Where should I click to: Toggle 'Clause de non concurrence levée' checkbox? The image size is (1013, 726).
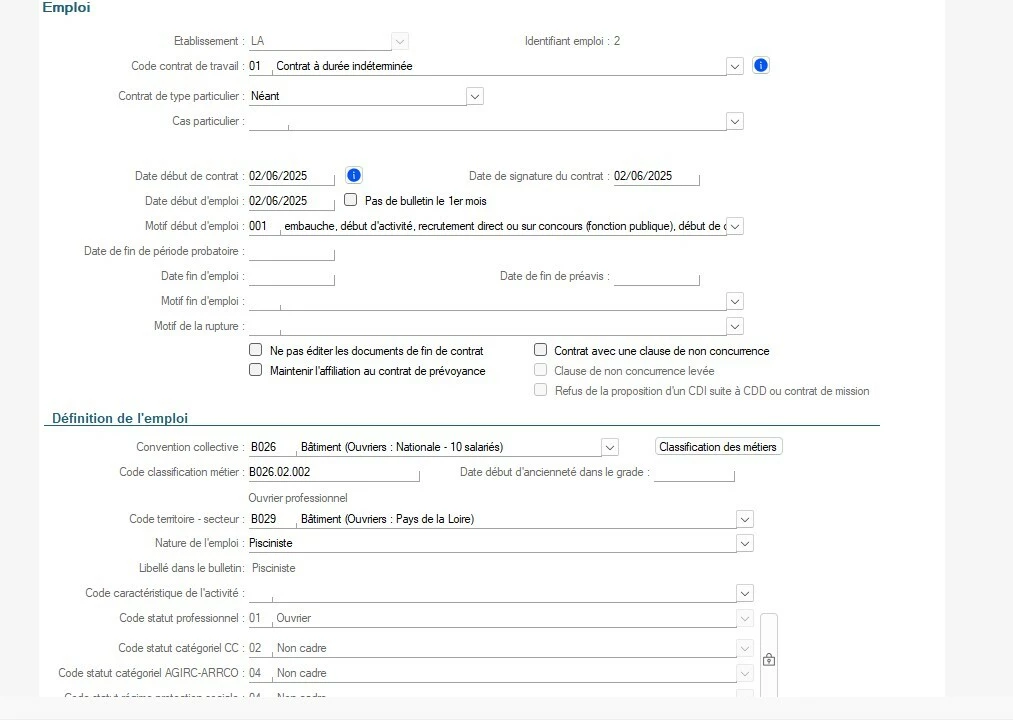[541, 370]
